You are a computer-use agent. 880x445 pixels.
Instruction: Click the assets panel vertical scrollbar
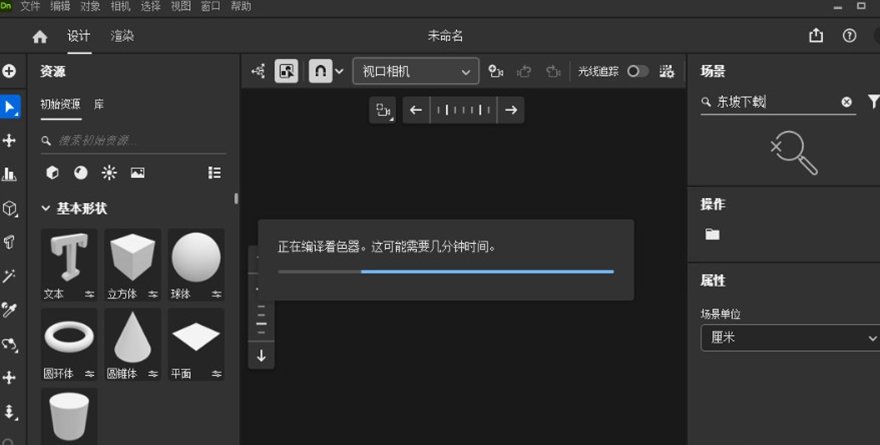pos(236,199)
